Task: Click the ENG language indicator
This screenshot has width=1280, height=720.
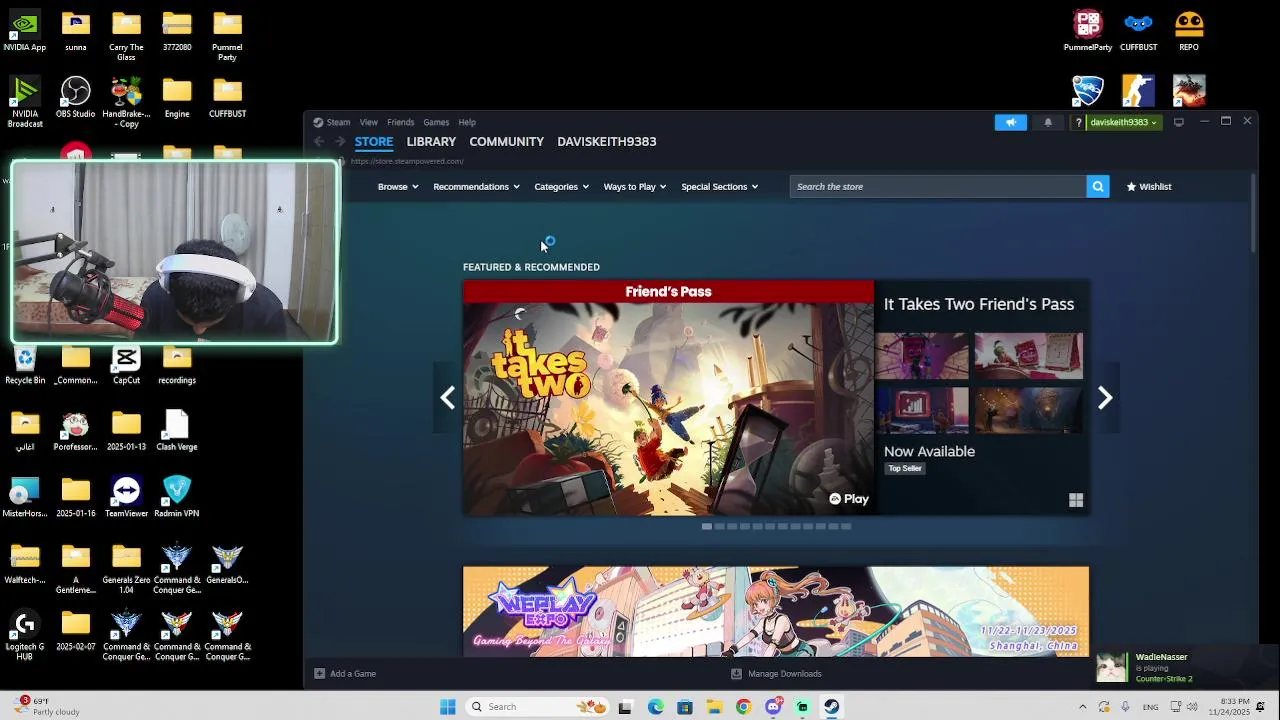Action: 1151,707
